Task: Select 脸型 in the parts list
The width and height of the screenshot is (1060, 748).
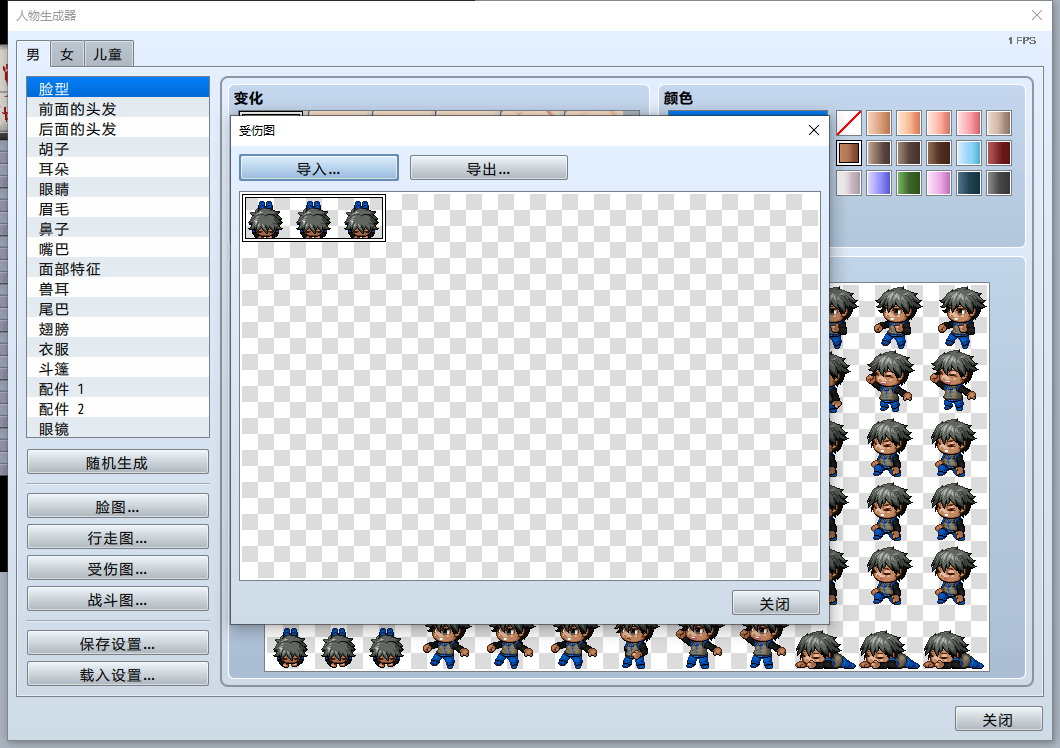Action: tap(118, 88)
